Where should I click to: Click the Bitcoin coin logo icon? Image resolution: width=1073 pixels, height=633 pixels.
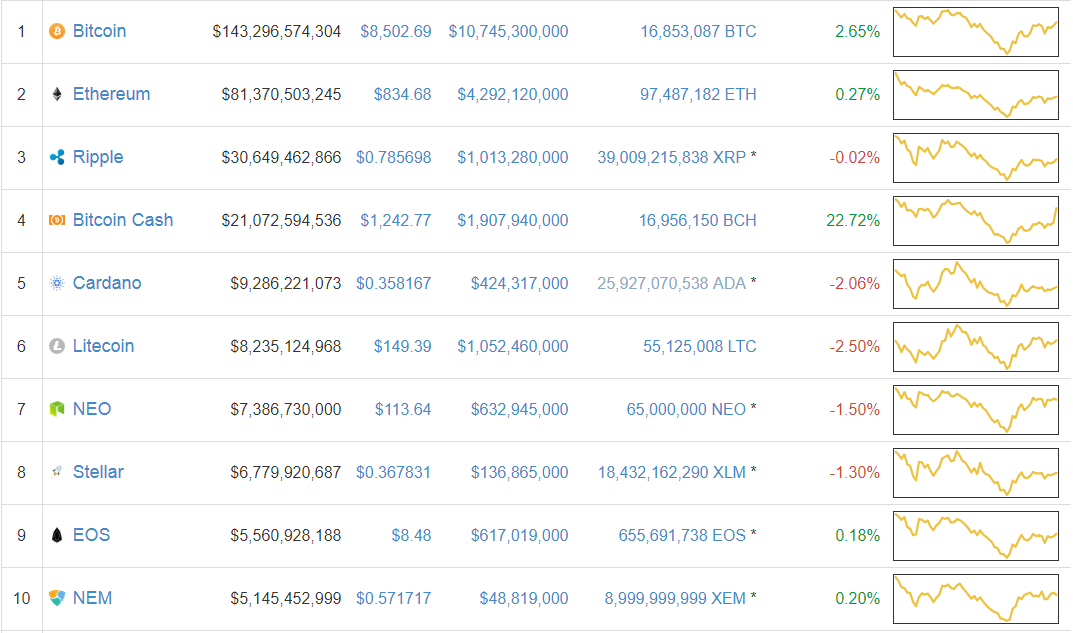click(57, 31)
